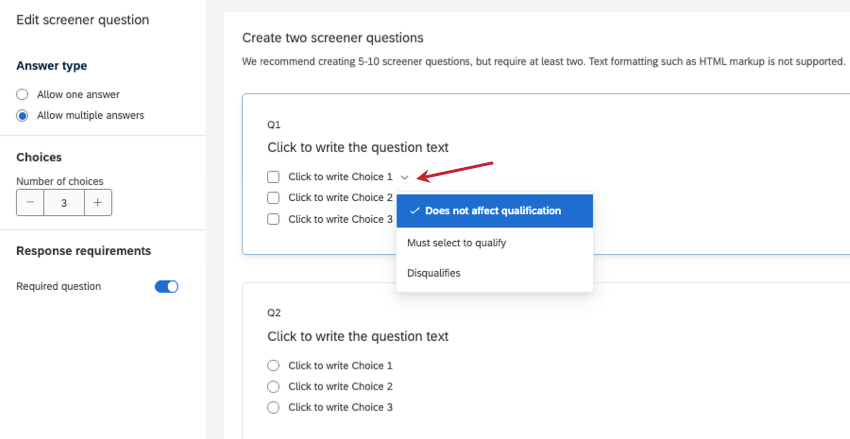Select the Allow one answer option

point(22,95)
